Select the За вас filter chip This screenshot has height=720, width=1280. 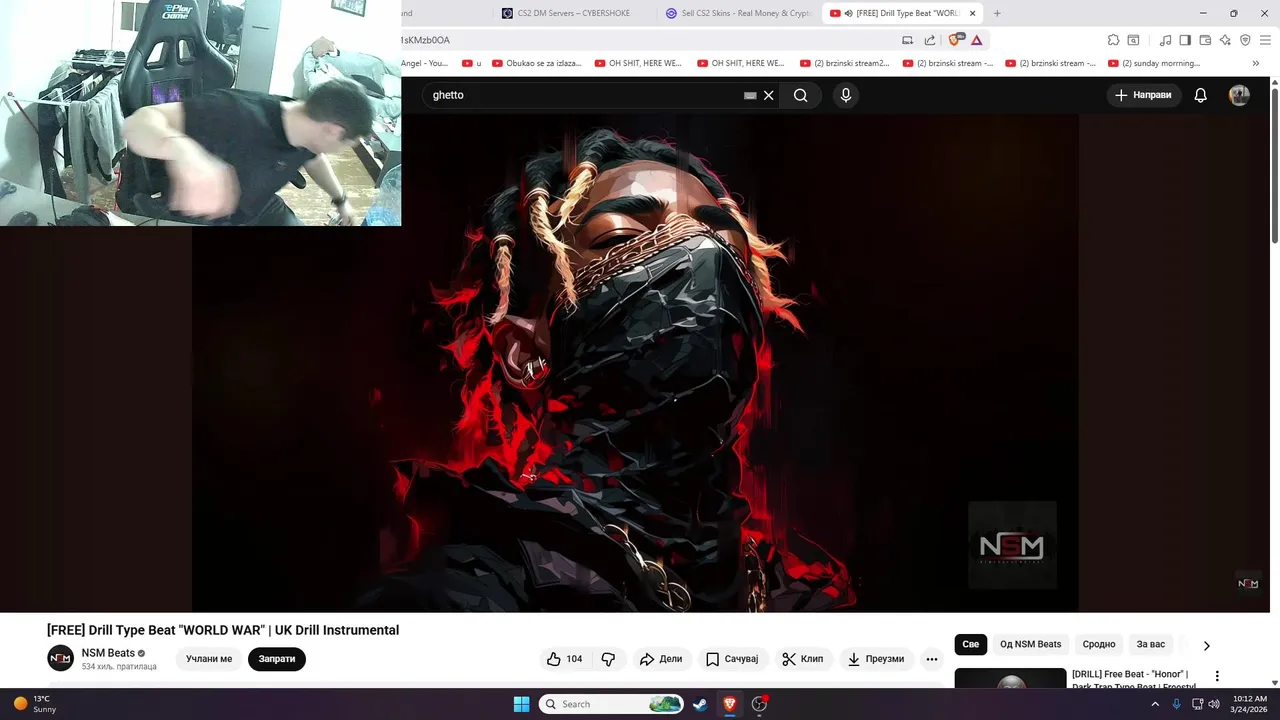click(x=1151, y=645)
